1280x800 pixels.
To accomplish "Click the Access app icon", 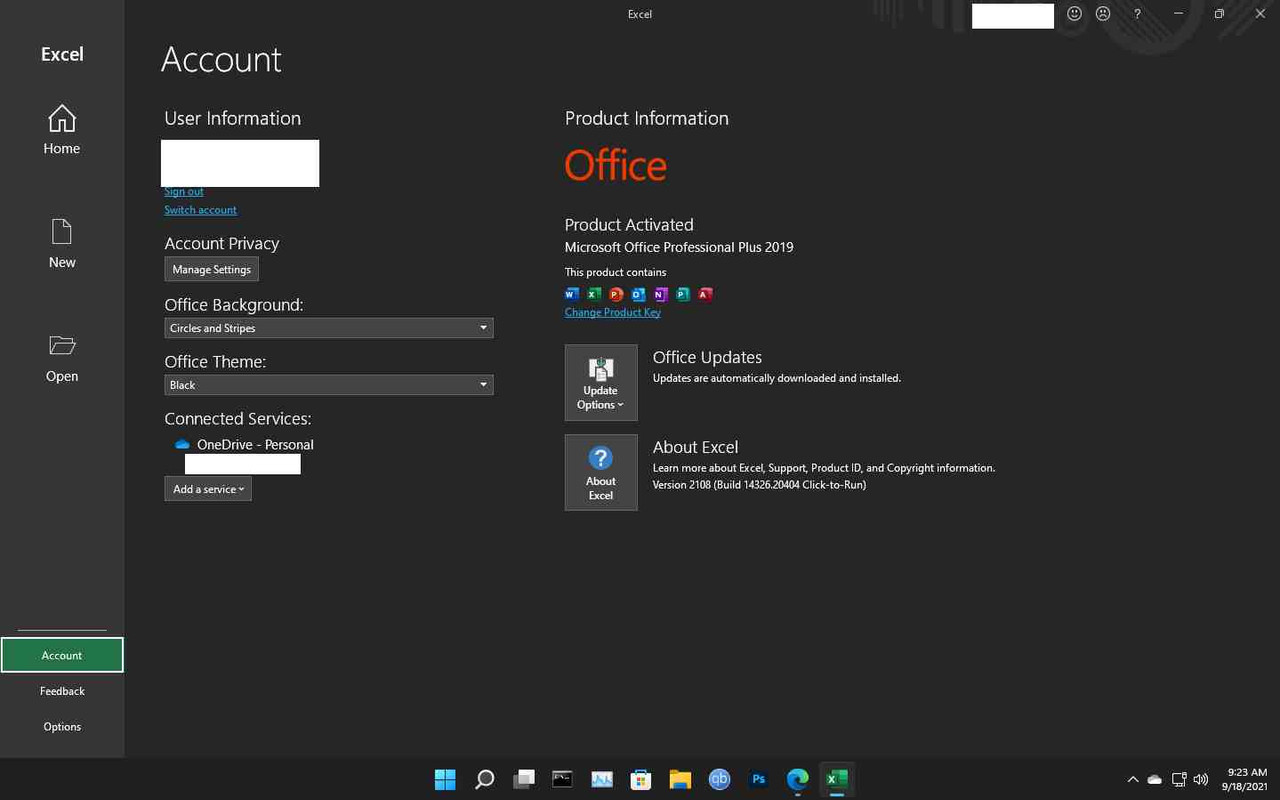I will (x=705, y=294).
